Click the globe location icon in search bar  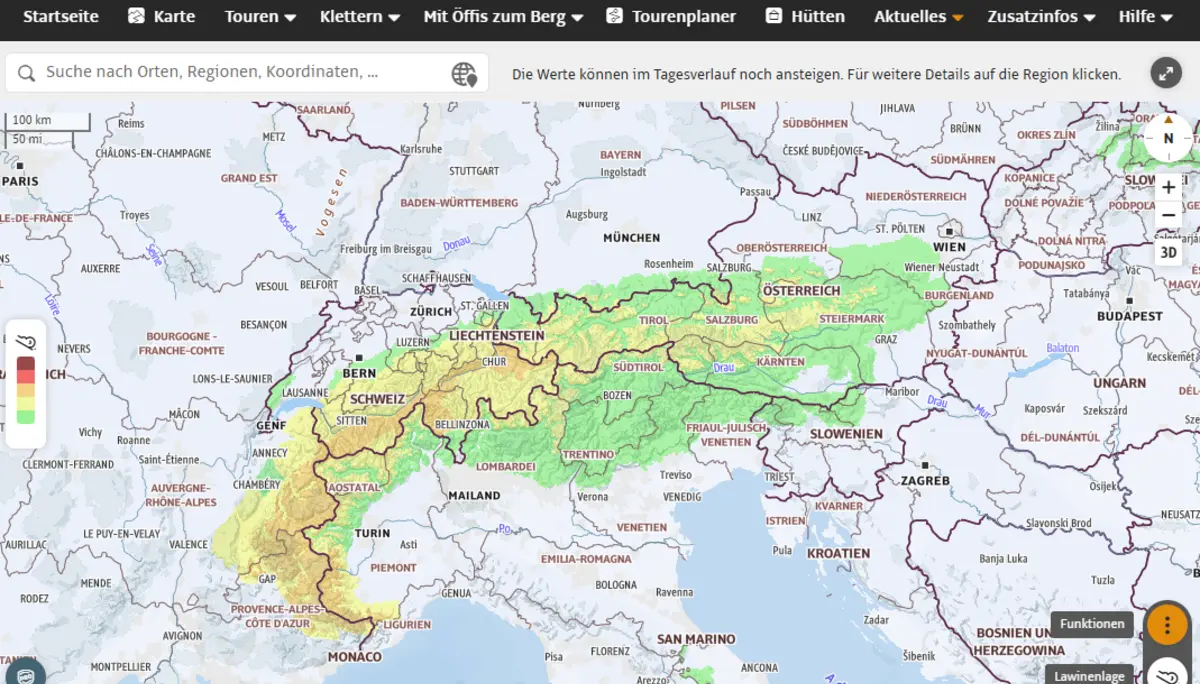click(x=464, y=73)
